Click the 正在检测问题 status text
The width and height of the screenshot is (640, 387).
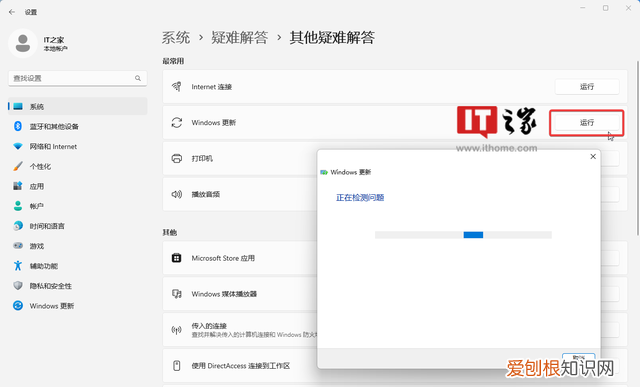pos(360,198)
